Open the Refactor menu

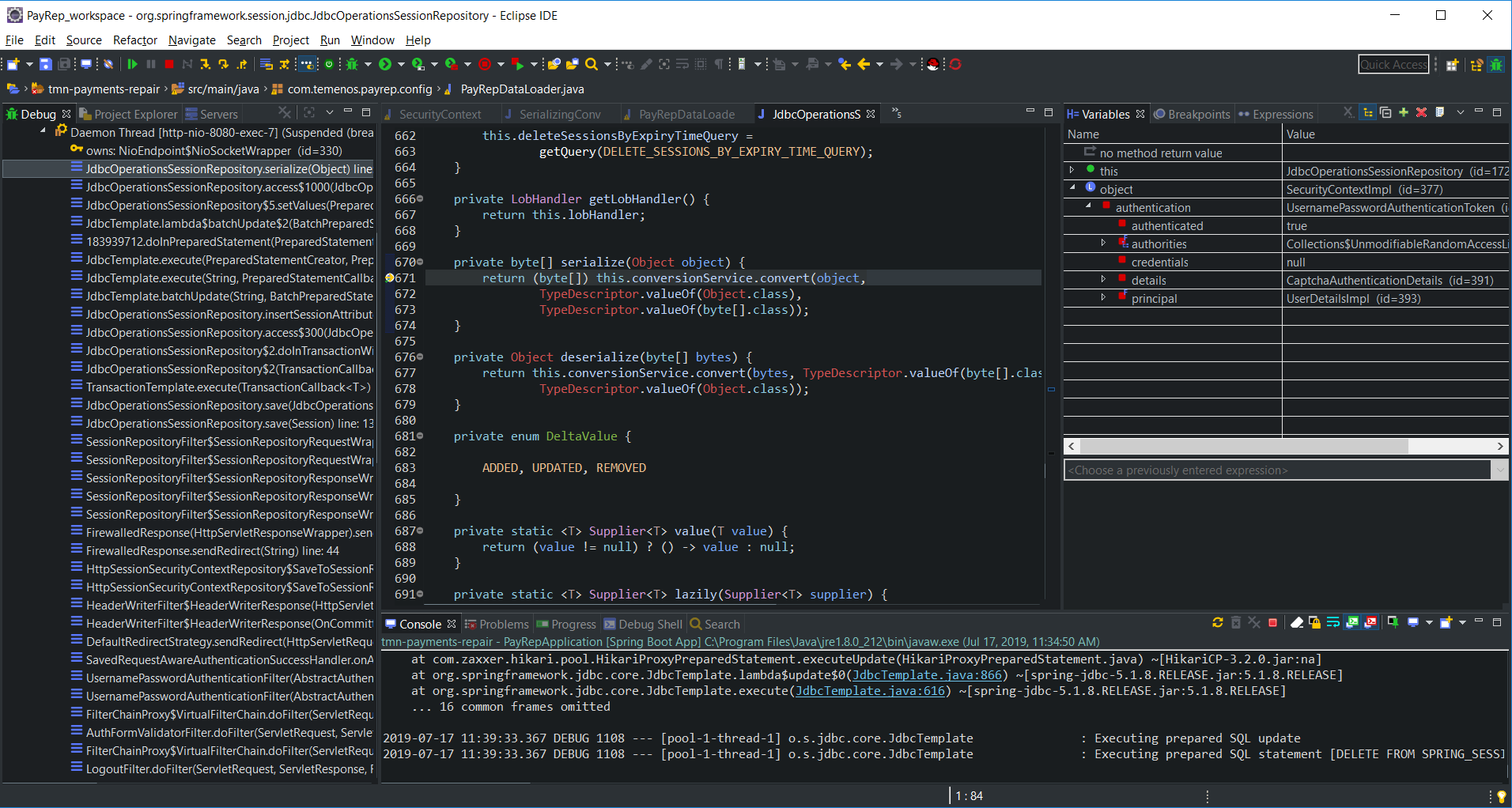(134, 40)
